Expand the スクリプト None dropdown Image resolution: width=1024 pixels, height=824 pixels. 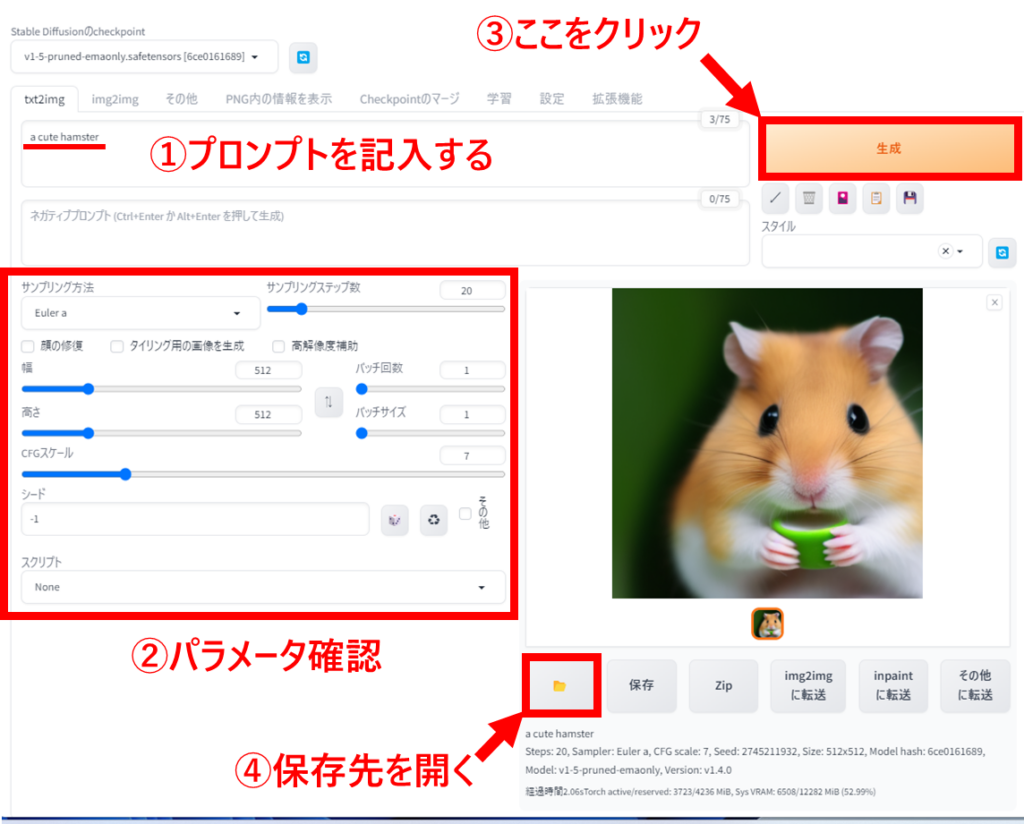tap(263, 587)
